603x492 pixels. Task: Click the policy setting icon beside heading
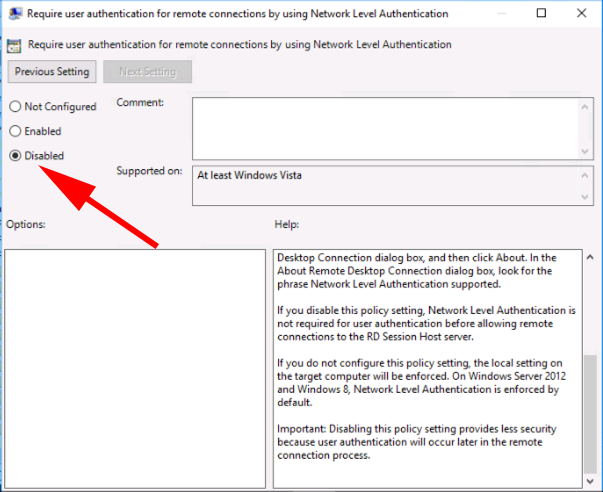pos(14,45)
